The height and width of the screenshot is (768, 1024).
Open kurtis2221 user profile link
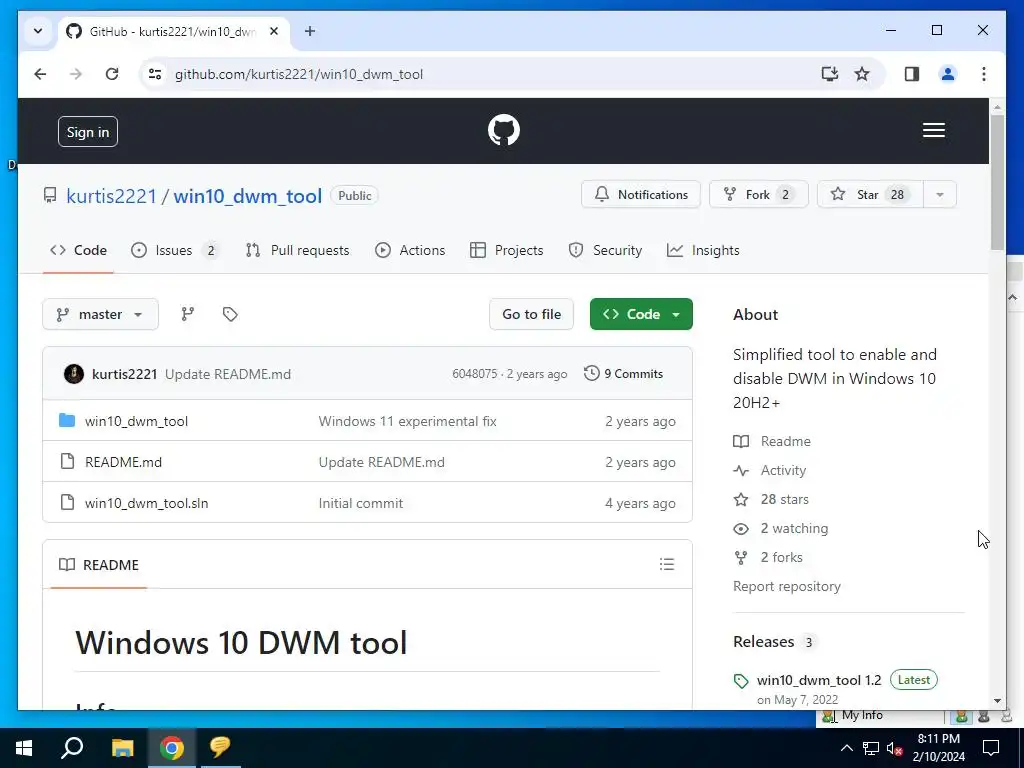(x=112, y=196)
